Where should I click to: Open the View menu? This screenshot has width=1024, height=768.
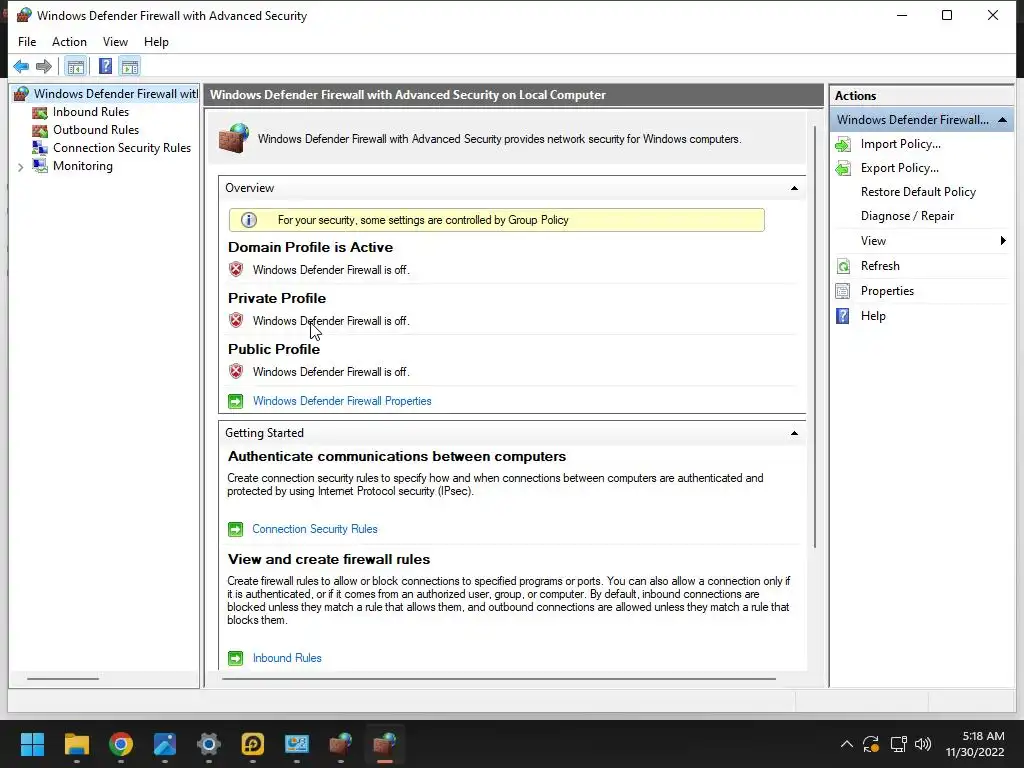pos(115,42)
